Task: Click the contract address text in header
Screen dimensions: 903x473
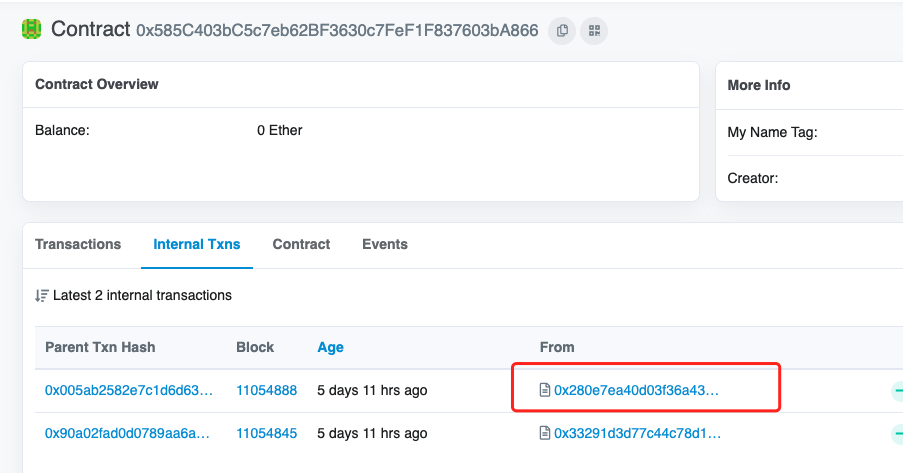Action: point(337,31)
